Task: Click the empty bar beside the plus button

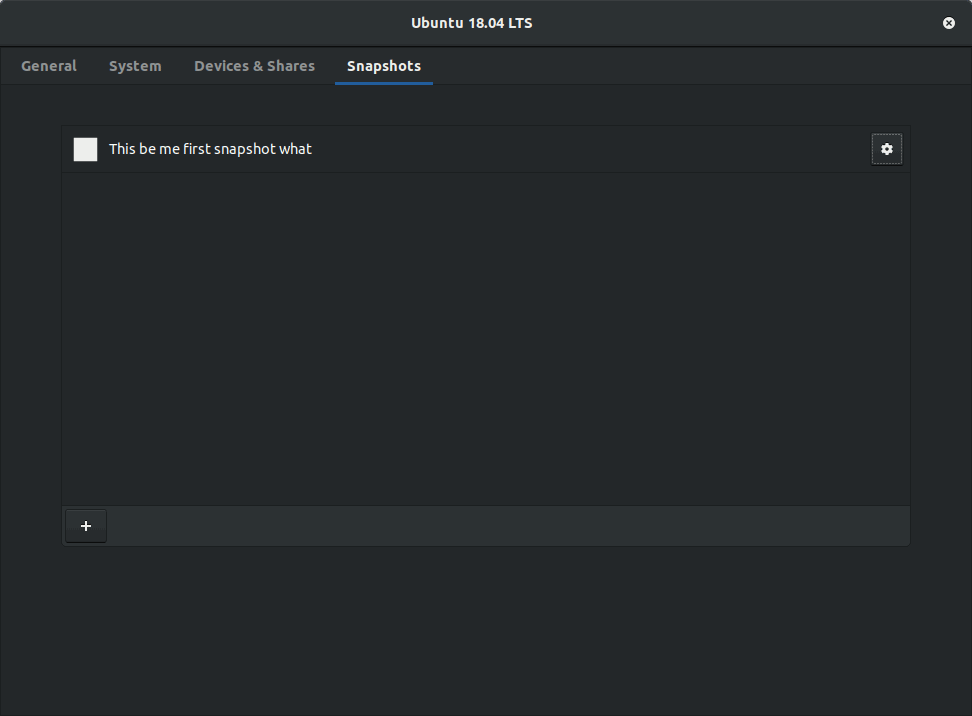Action: point(500,526)
